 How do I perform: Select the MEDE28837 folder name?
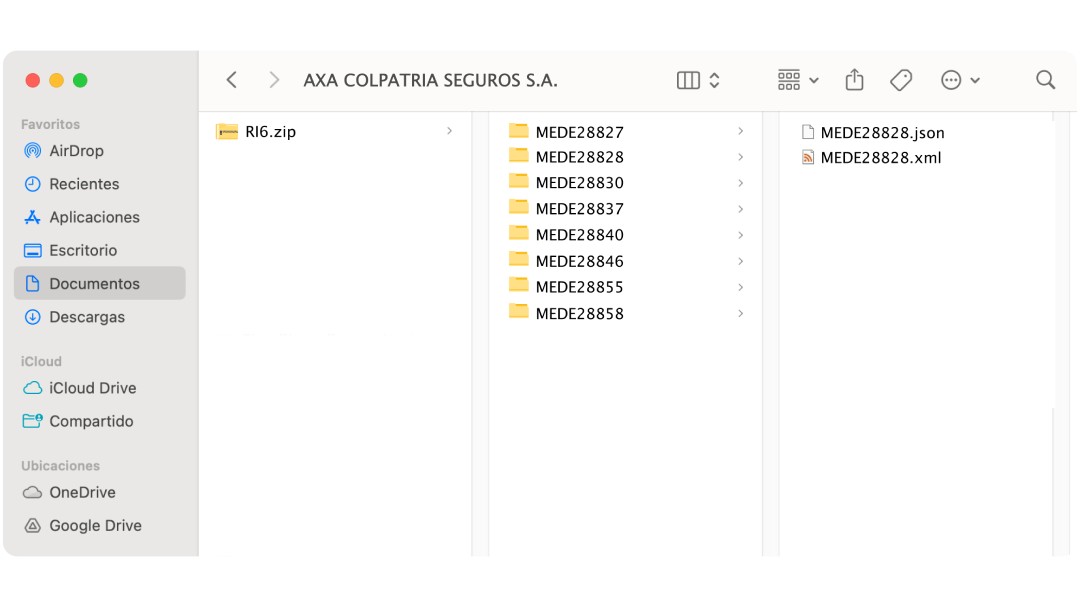[579, 209]
